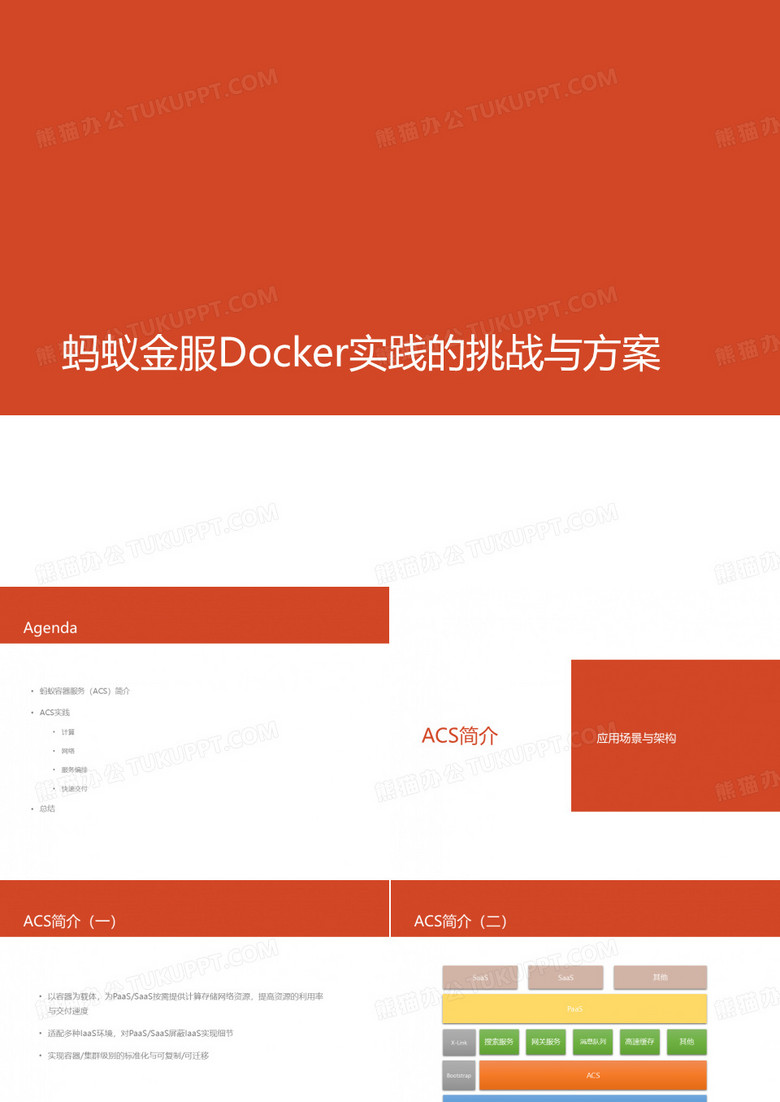Click bullet starting 以容器为载体
780x1102 pixels.
coord(185,1004)
